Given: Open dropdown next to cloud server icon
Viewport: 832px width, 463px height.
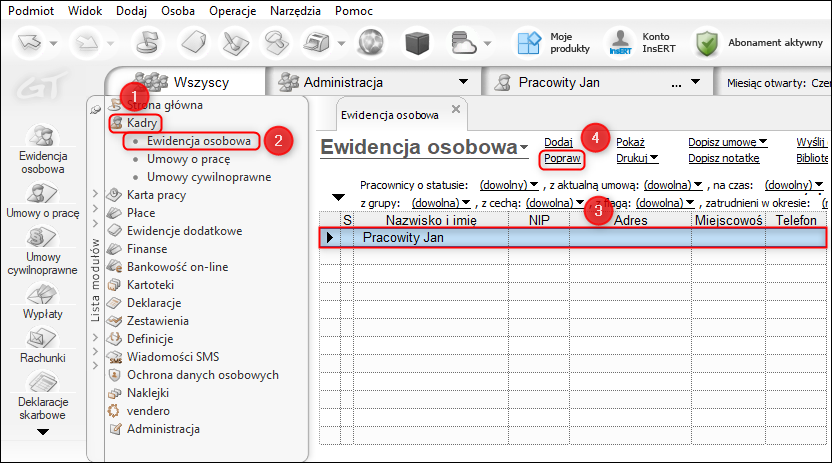Looking at the screenshot, I should click(x=487, y=43).
